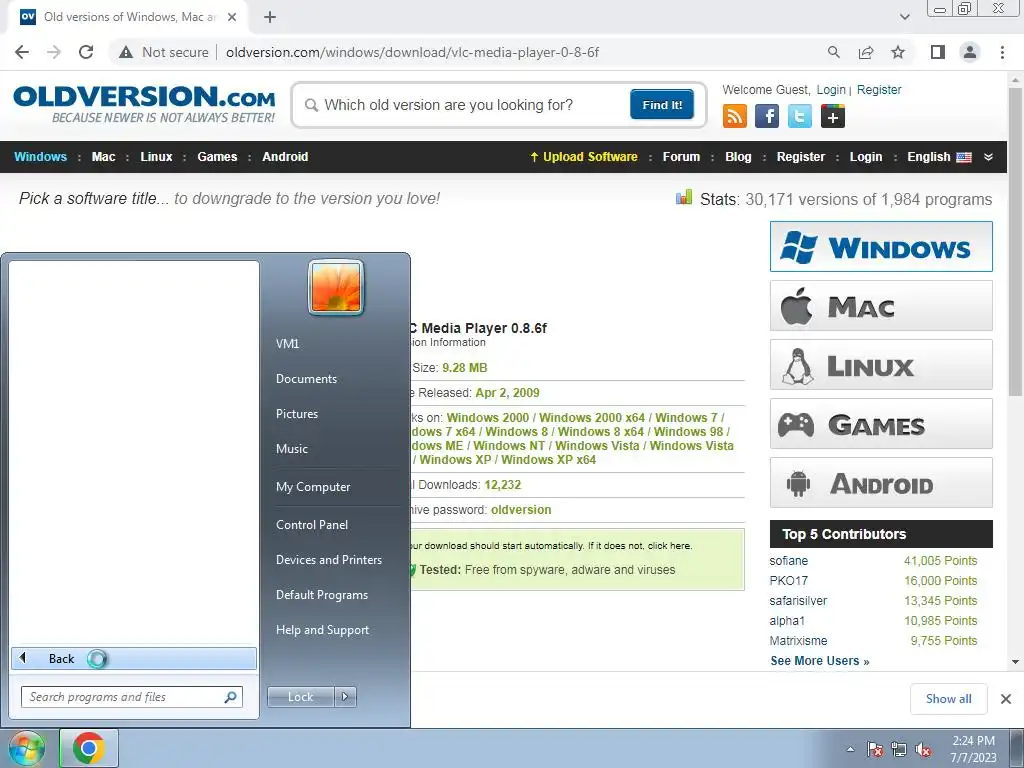Image resolution: width=1024 pixels, height=768 pixels.
Task: Close the Chrome downloads bar
Action: tap(1006, 699)
